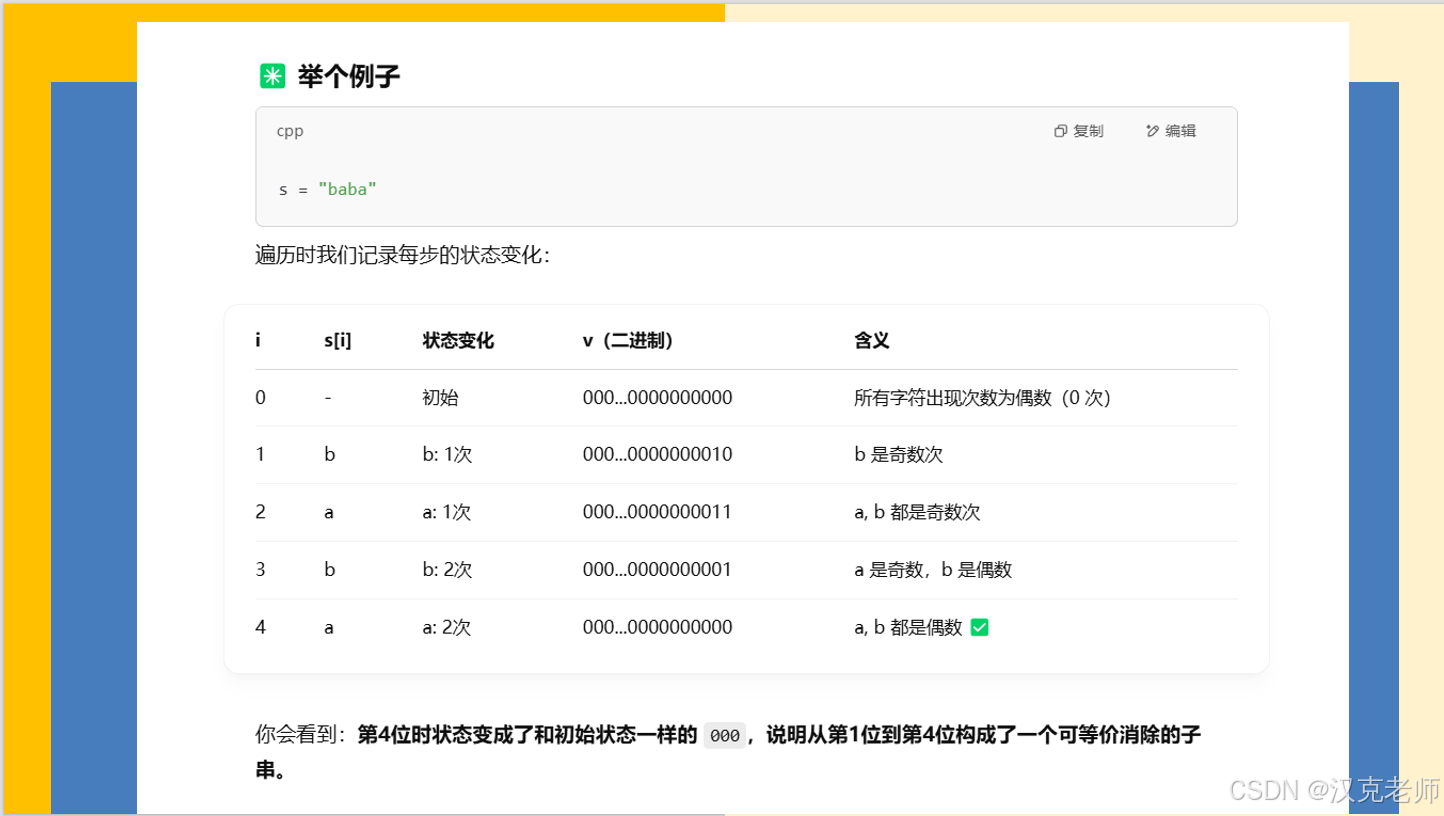Click the dash cell in row 0

point(328,397)
